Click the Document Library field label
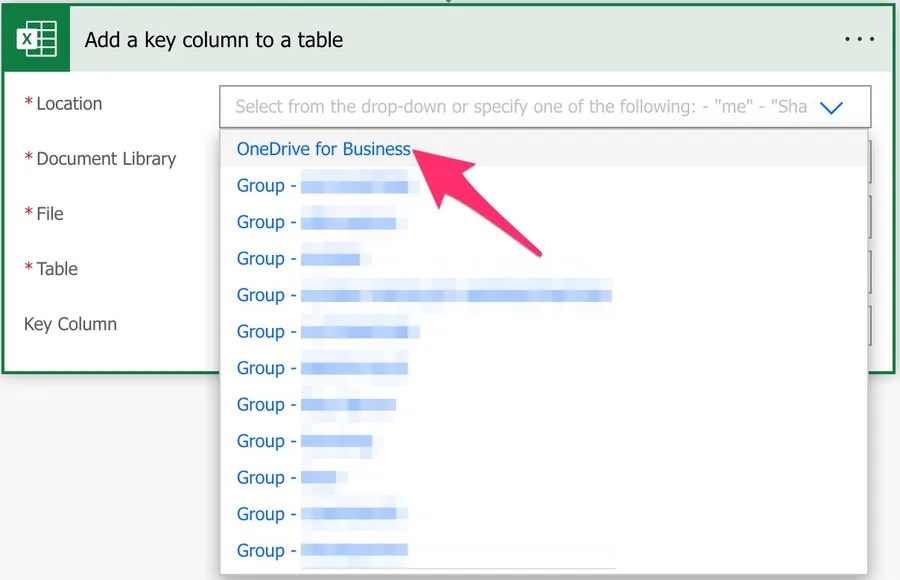Screen dimensions: 900x580 click(x=106, y=159)
